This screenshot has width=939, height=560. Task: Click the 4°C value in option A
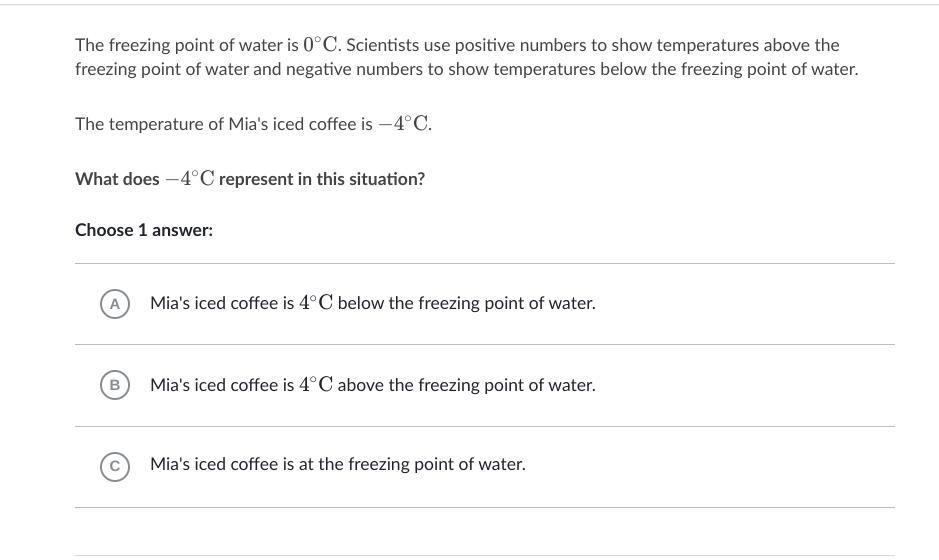315,303
